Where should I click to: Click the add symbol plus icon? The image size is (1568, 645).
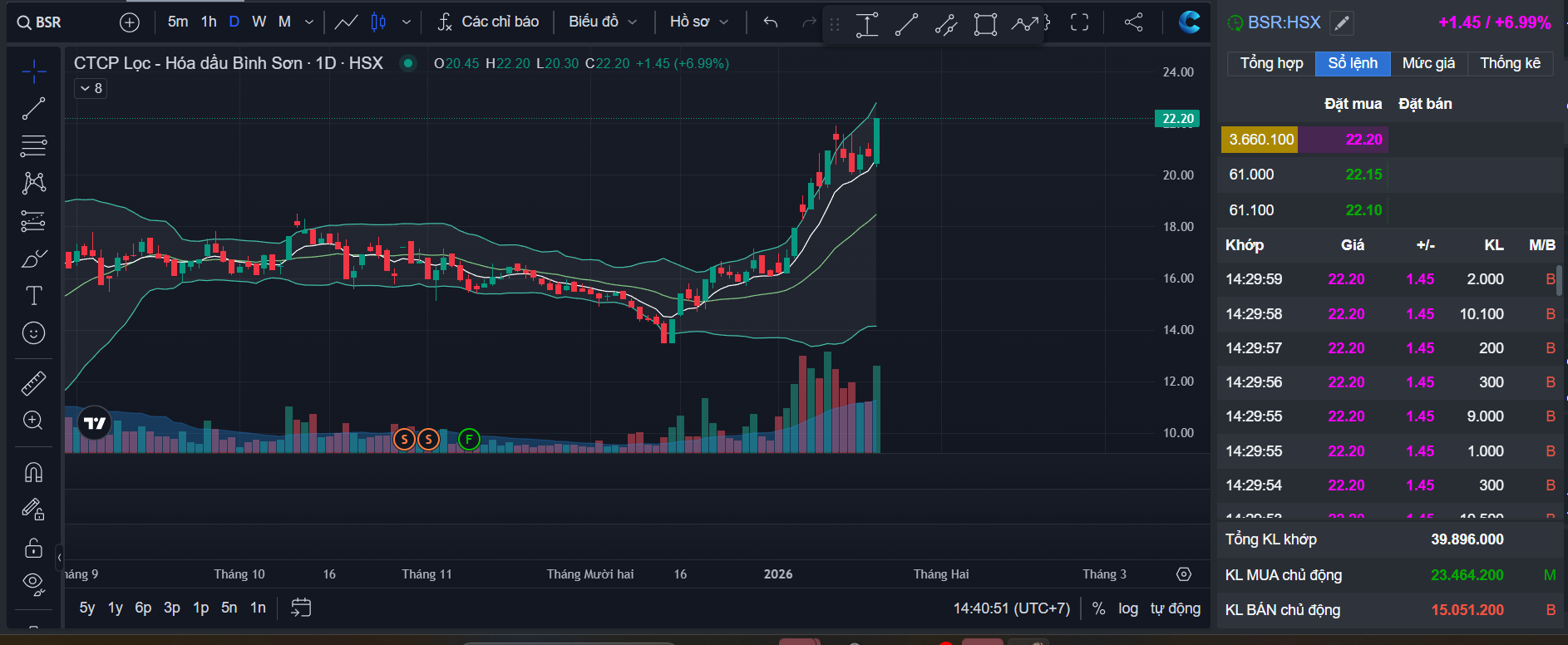point(130,22)
